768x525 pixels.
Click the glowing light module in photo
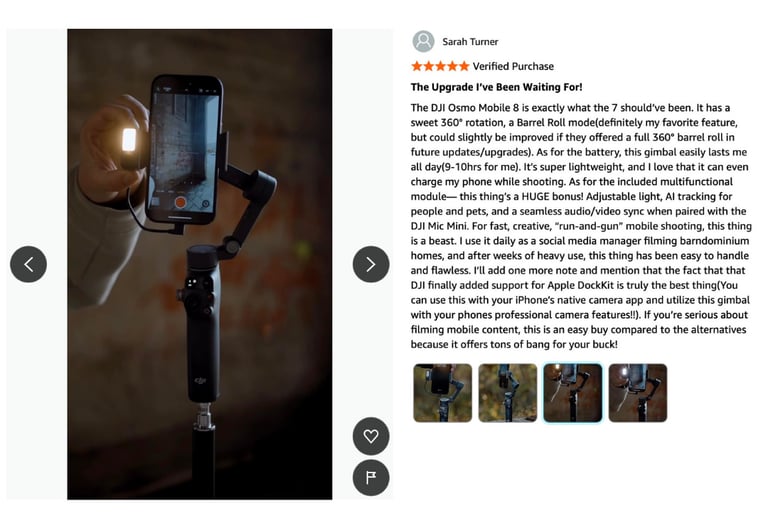[x=129, y=140]
